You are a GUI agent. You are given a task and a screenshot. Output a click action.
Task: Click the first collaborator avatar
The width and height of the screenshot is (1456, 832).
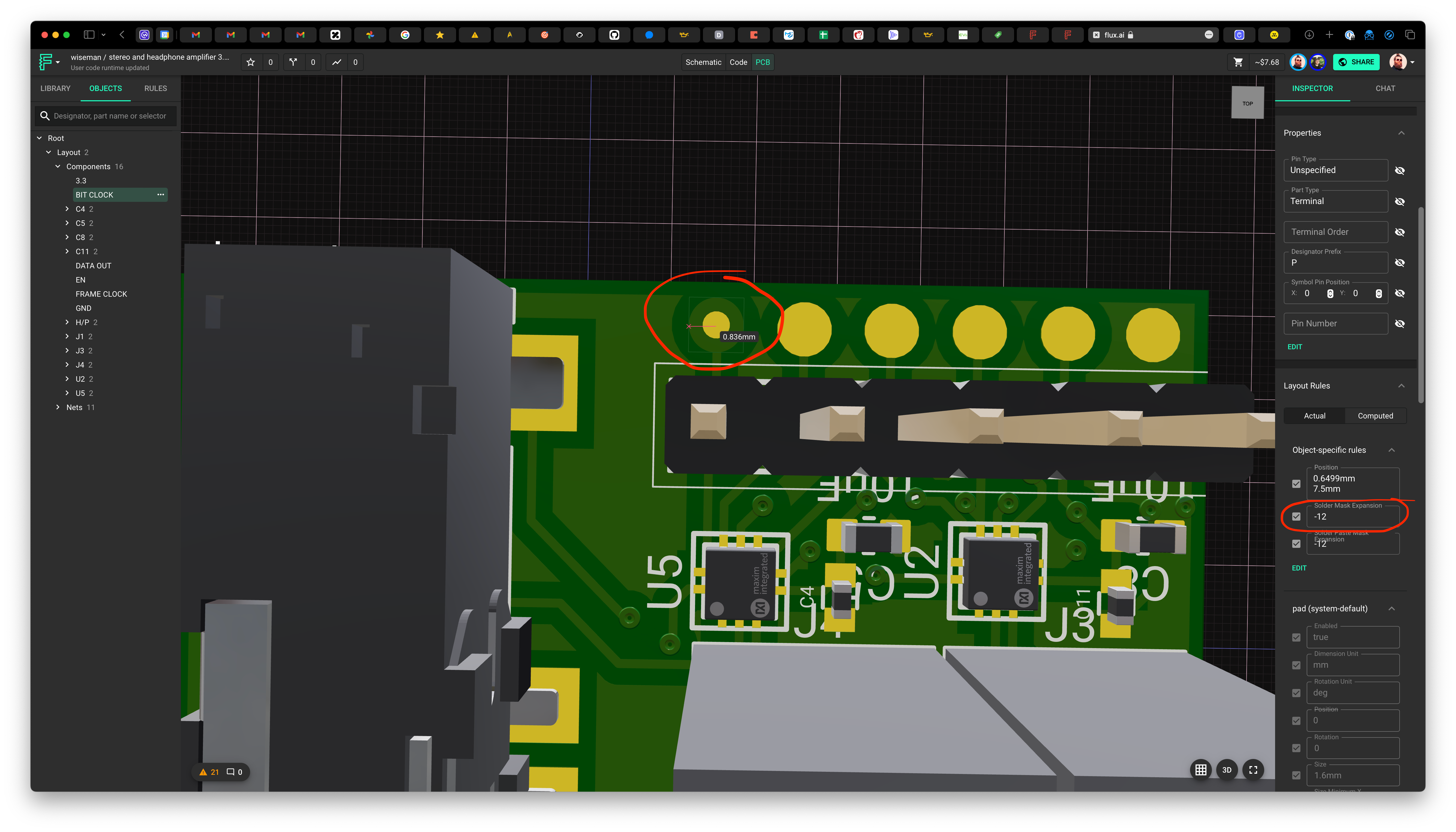[1298, 62]
